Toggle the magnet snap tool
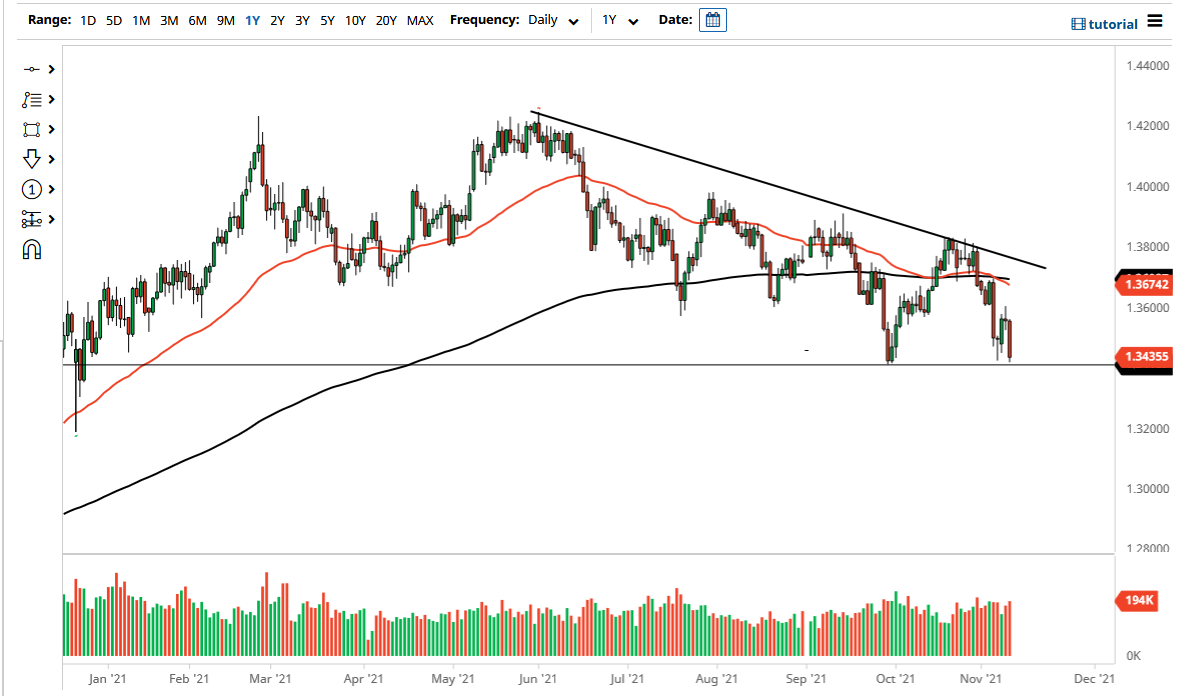1185x696 pixels. coord(30,249)
